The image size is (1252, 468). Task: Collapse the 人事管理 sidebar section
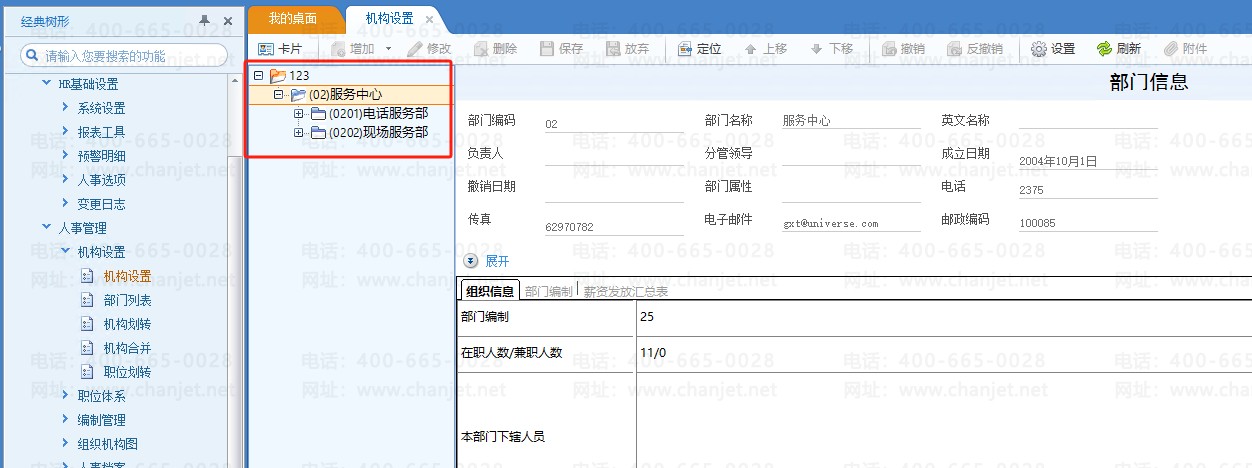(46, 228)
